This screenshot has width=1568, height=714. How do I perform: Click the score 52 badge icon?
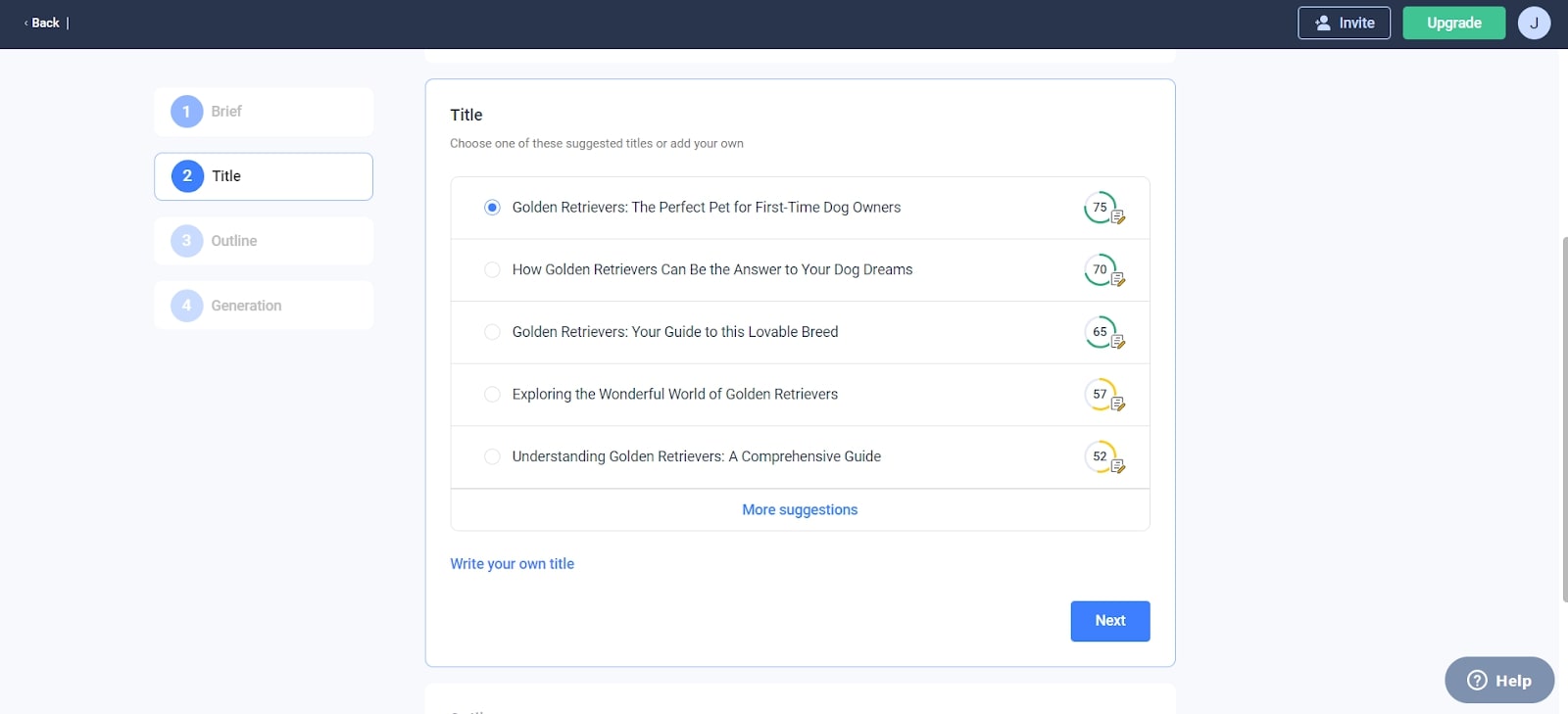1102,456
